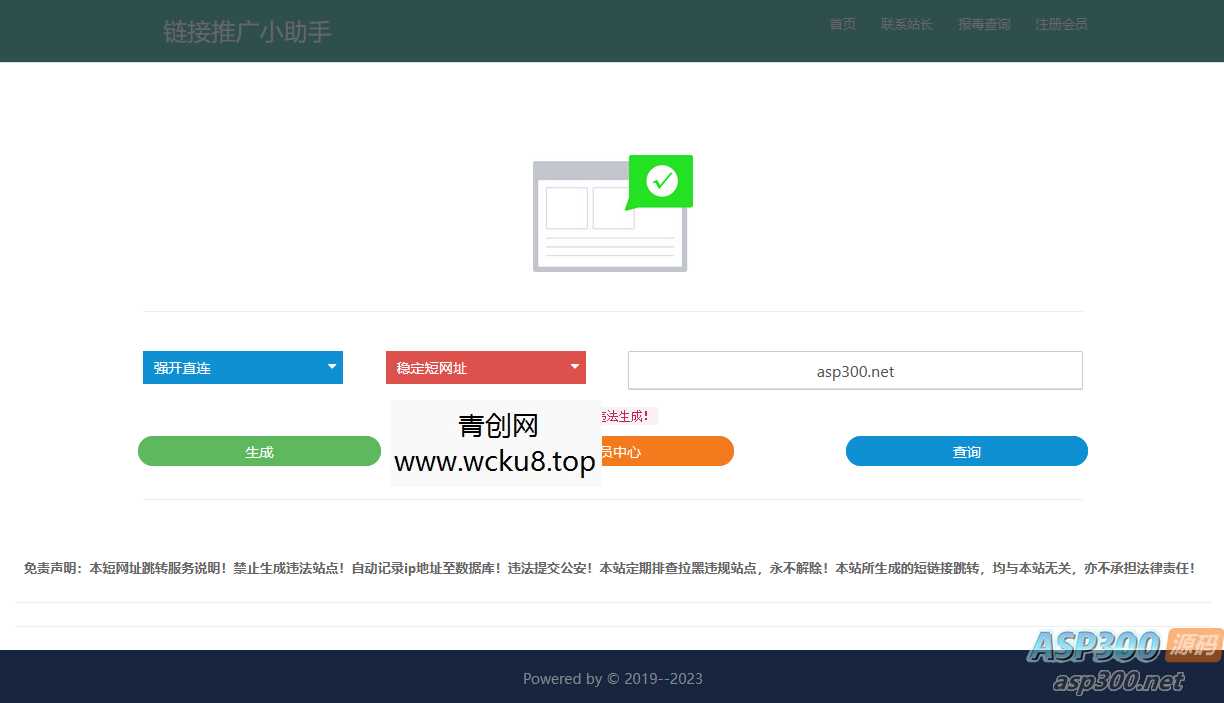Select 首页 in the navigation bar
Viewport: 1224px width, 703px height.
pos(842,24)
